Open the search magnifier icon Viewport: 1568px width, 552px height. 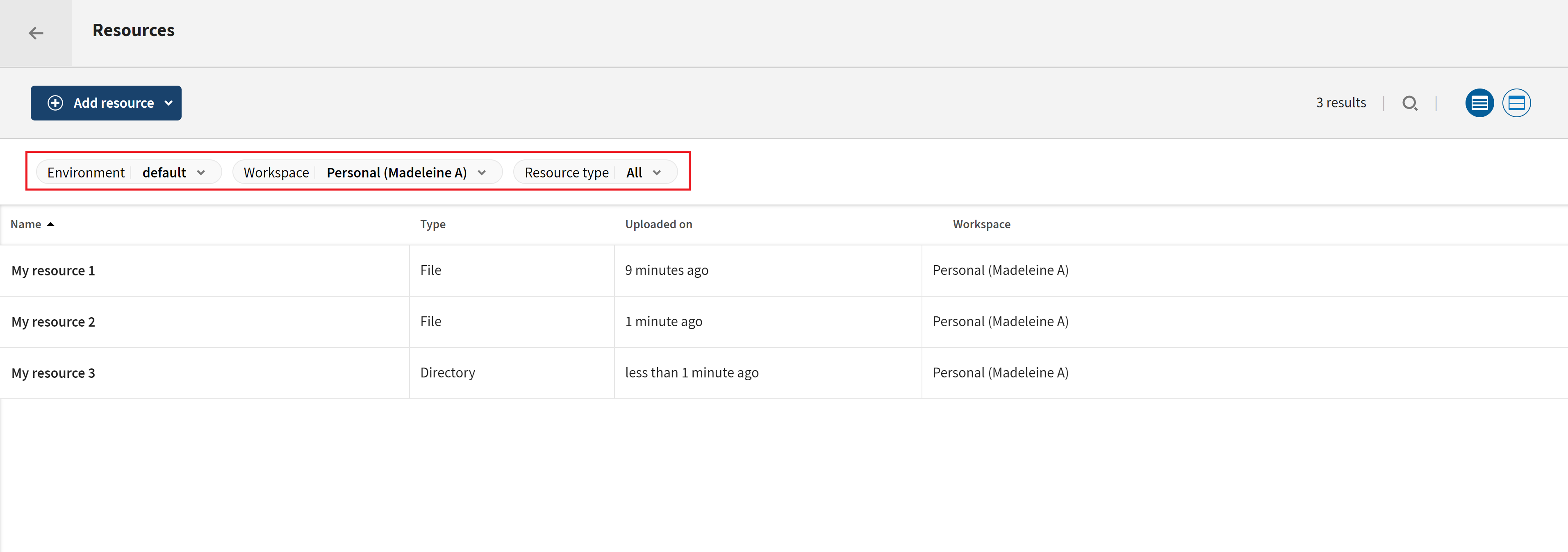[1409, 103]
